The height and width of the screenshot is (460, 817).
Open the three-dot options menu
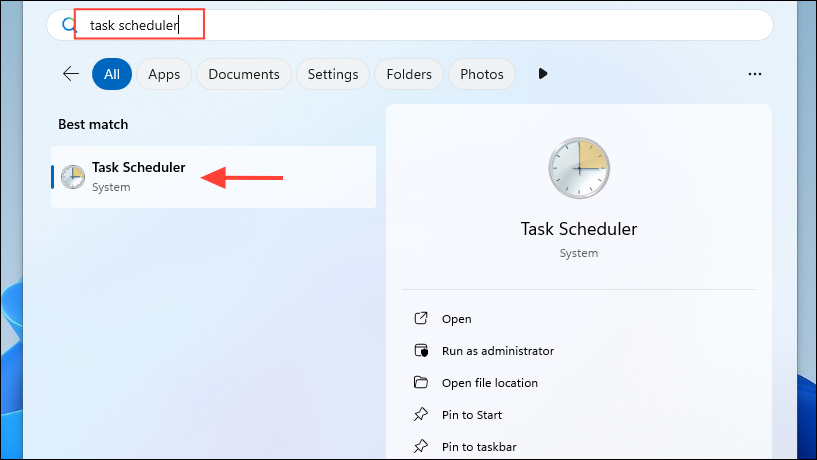[x=755, y=74]
